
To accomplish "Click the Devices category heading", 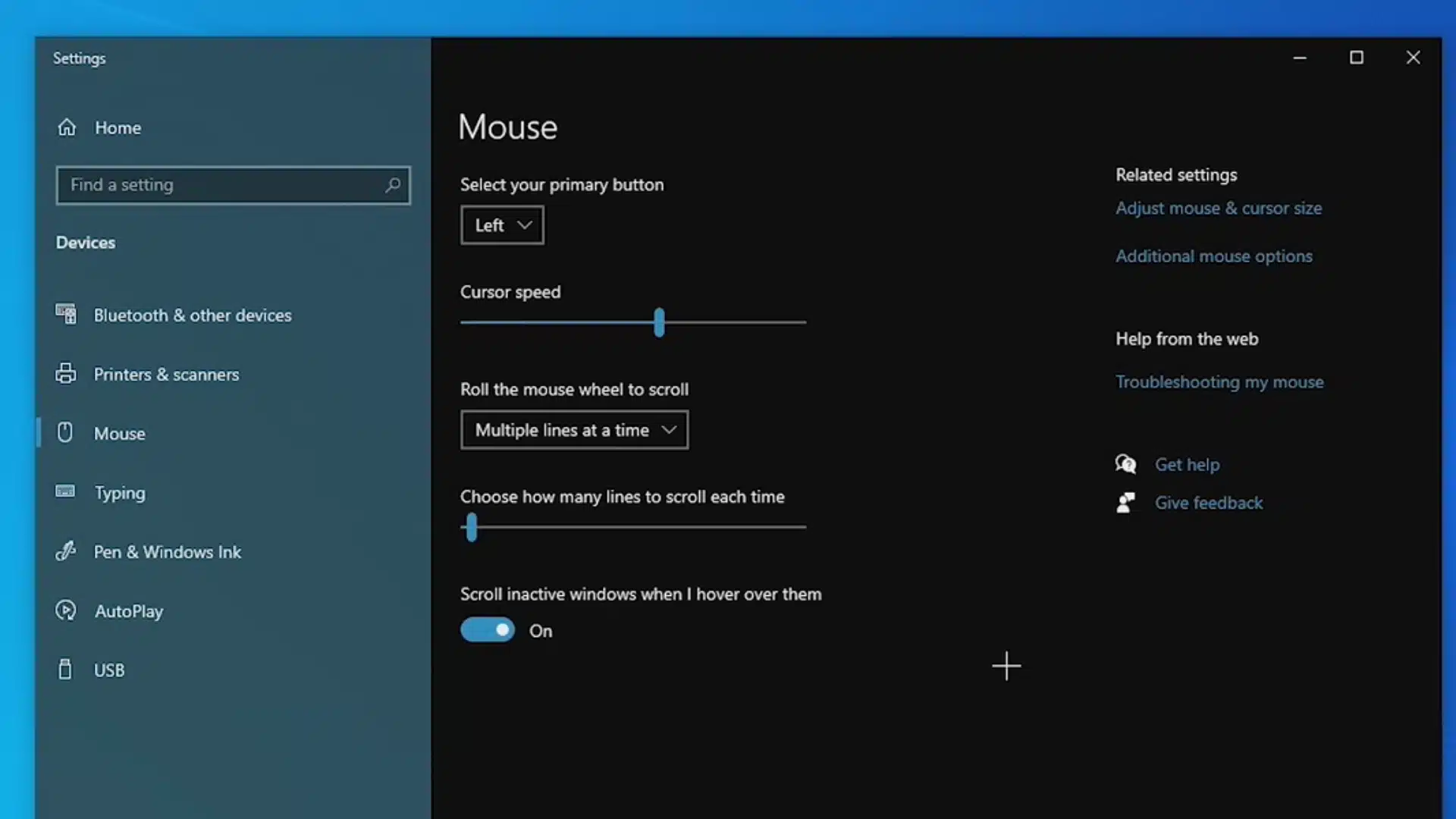I will click(86, 243).
